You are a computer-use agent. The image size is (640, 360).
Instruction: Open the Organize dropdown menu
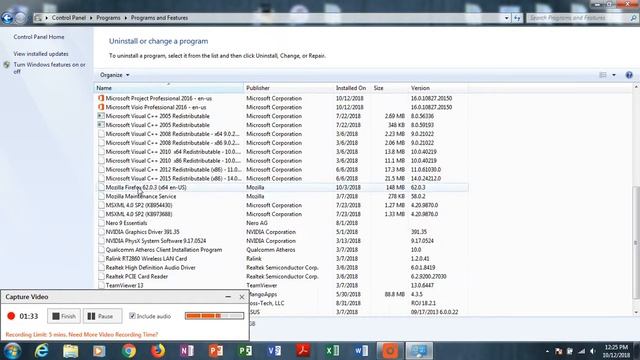pyautogui.click(x=115, y=75)
